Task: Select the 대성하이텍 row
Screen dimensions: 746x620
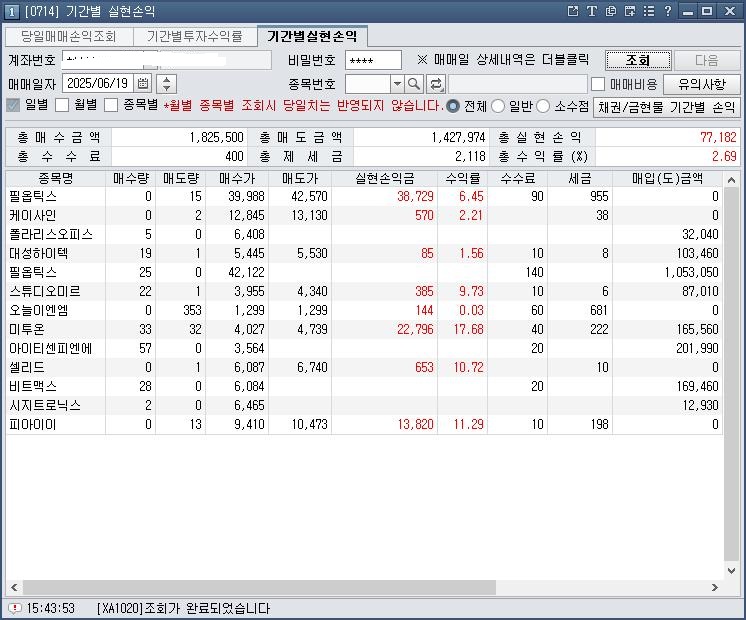Action: click(x=364, y=253)
